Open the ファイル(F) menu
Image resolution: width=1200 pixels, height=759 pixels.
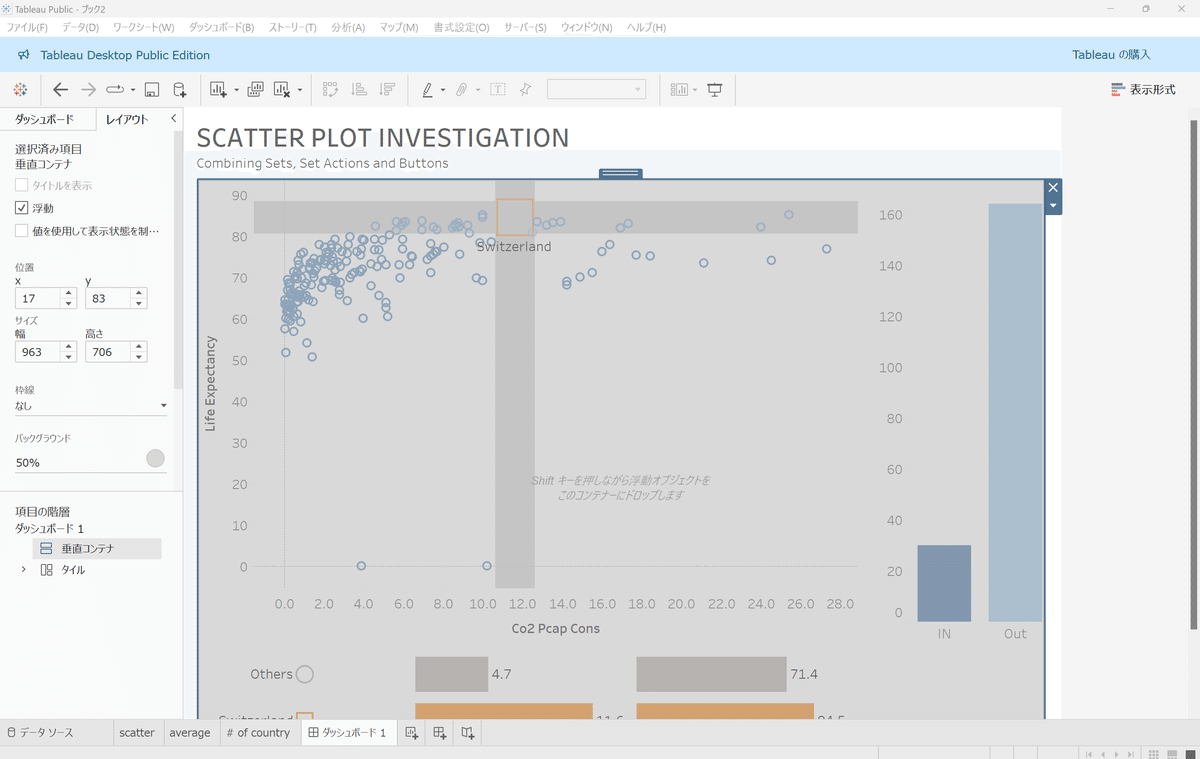pyautogui.click(x=27, y=27)
